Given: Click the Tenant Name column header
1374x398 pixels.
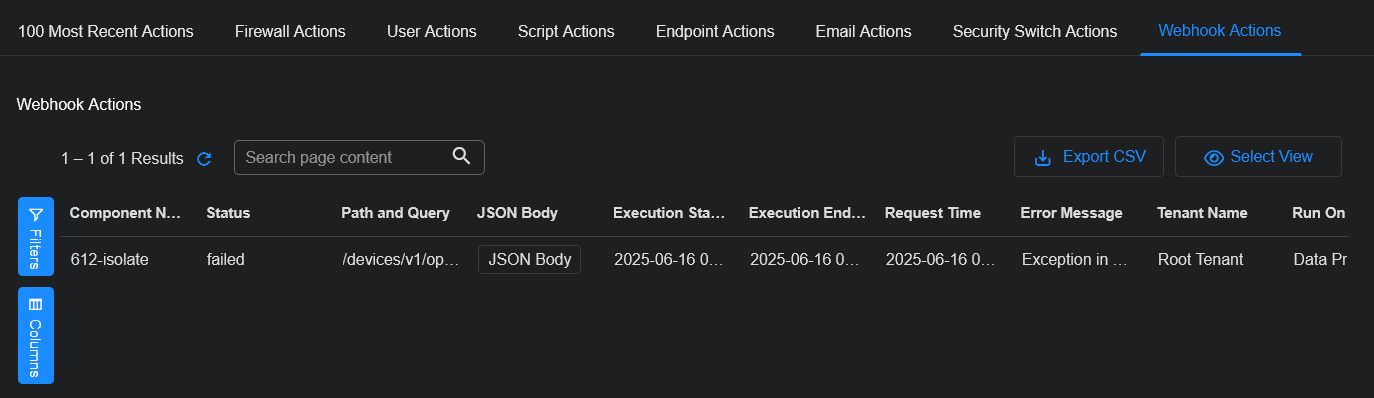Looking at the screenshot, I should [1202, 213].
